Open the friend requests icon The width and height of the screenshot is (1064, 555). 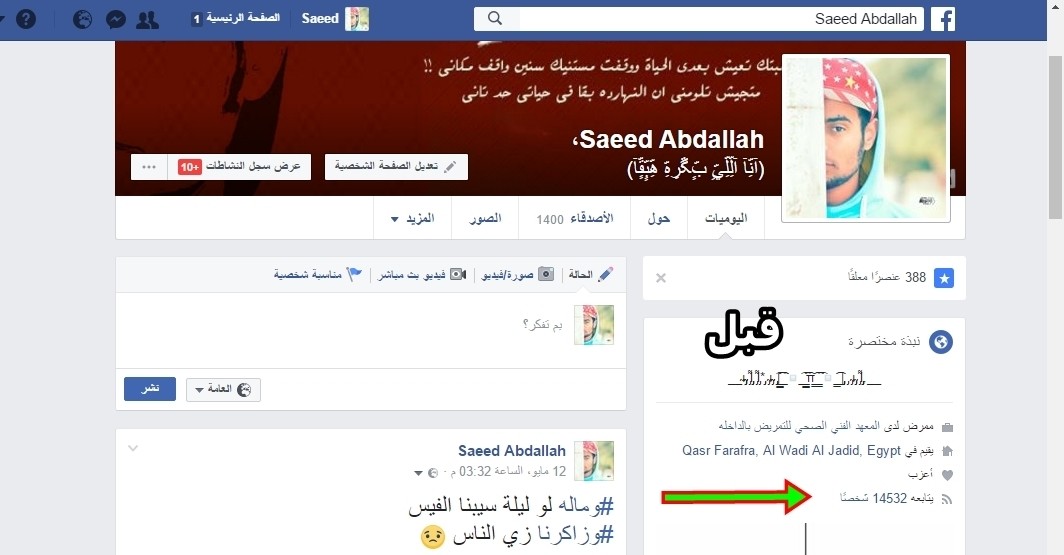(x=147, y=20)
